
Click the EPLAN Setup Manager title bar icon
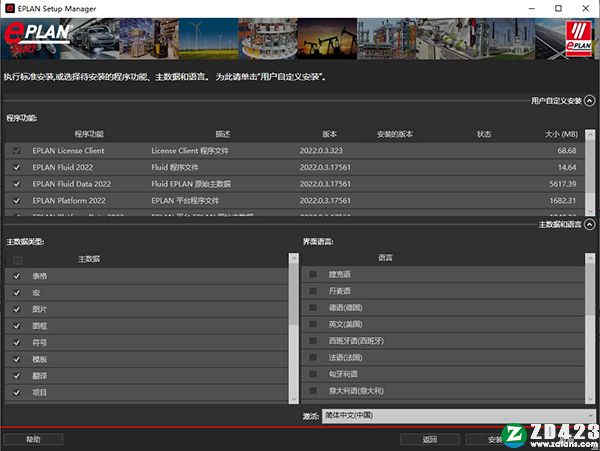tap(10, 8)
